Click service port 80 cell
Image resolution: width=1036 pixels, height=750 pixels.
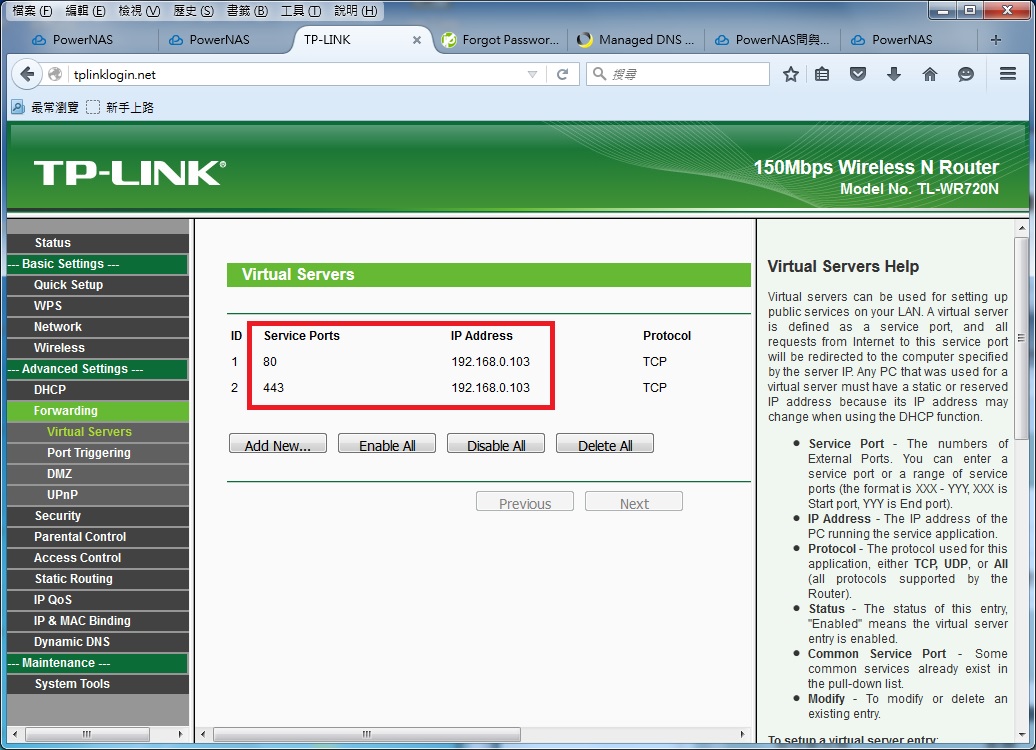tap(270, 361)
